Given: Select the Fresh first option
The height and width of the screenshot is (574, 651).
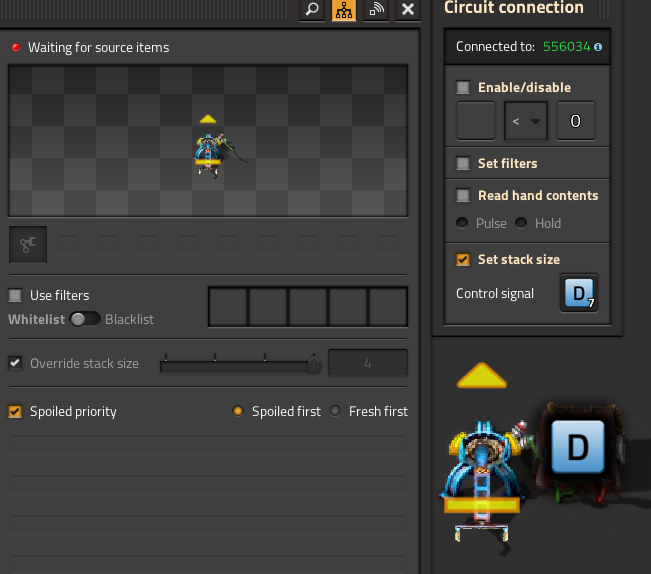Looking at the screenshot, I should (336, 411).
